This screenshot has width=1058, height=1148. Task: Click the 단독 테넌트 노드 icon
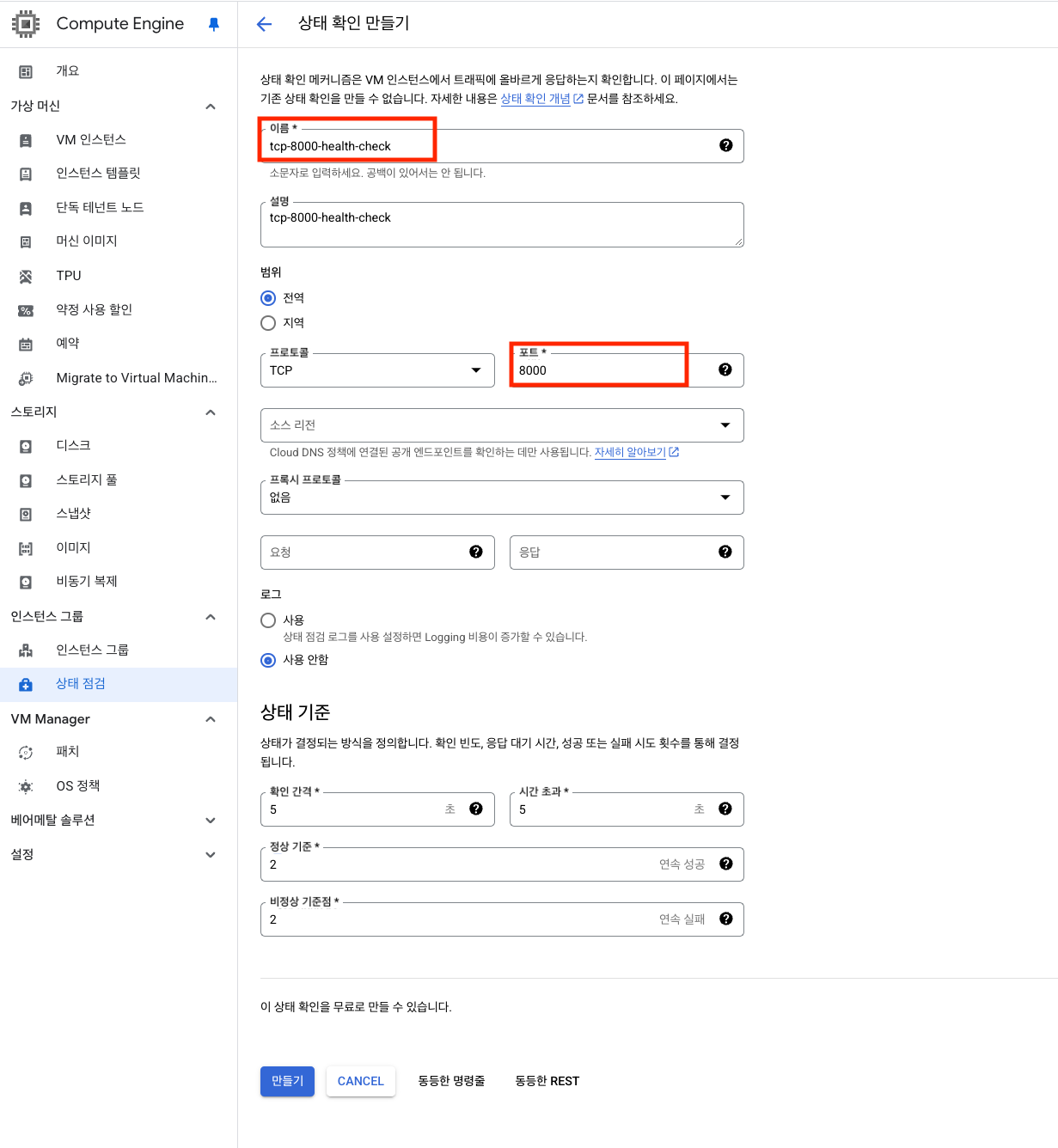coord(26,208)
